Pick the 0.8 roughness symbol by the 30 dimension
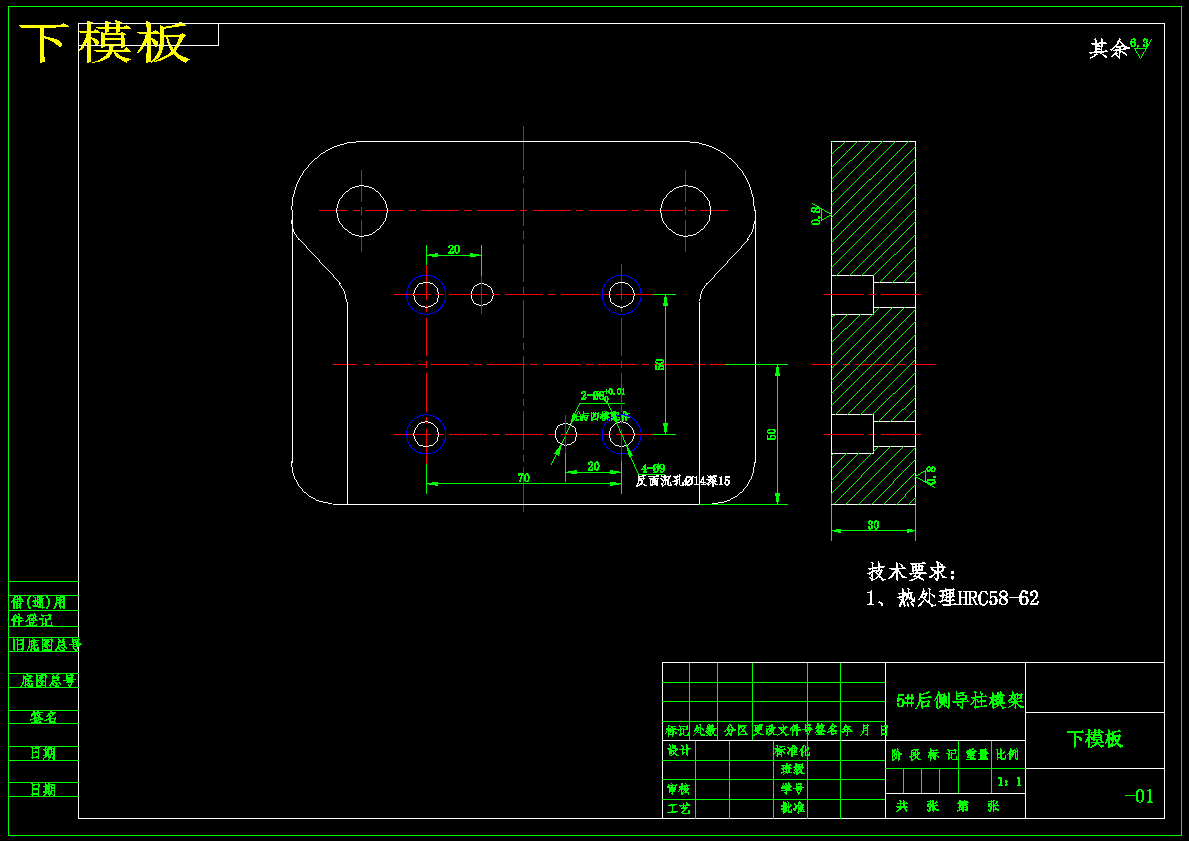This screenshot has height=841, width=1189. [927, 476]
